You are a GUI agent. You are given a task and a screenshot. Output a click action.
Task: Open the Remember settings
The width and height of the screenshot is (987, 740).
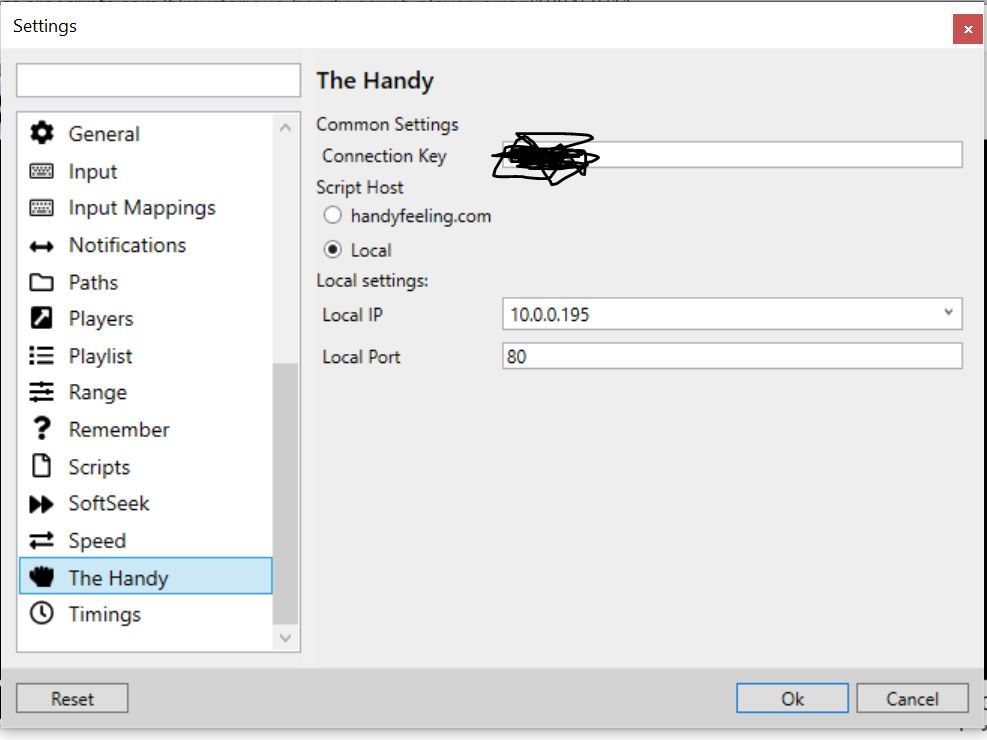tap(146, 429)
